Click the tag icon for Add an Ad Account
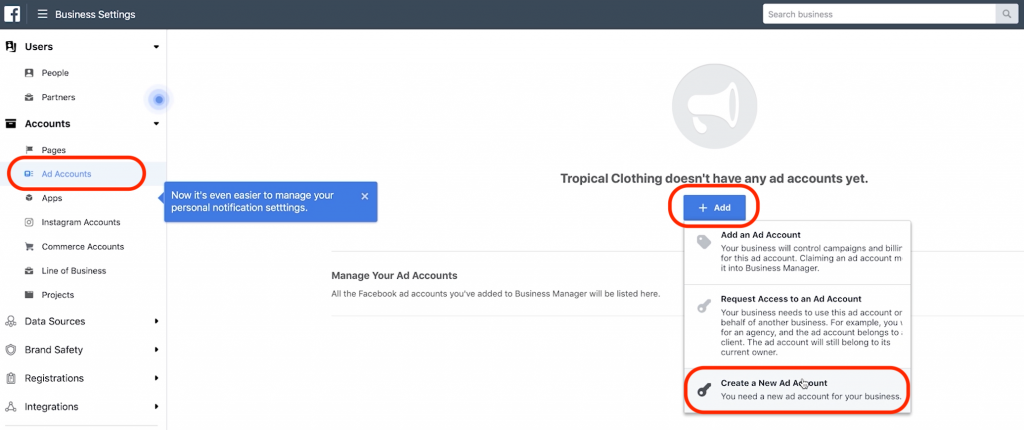This screenshot has height=430, width=1024. pyautogui.click(x=704, y=242)
